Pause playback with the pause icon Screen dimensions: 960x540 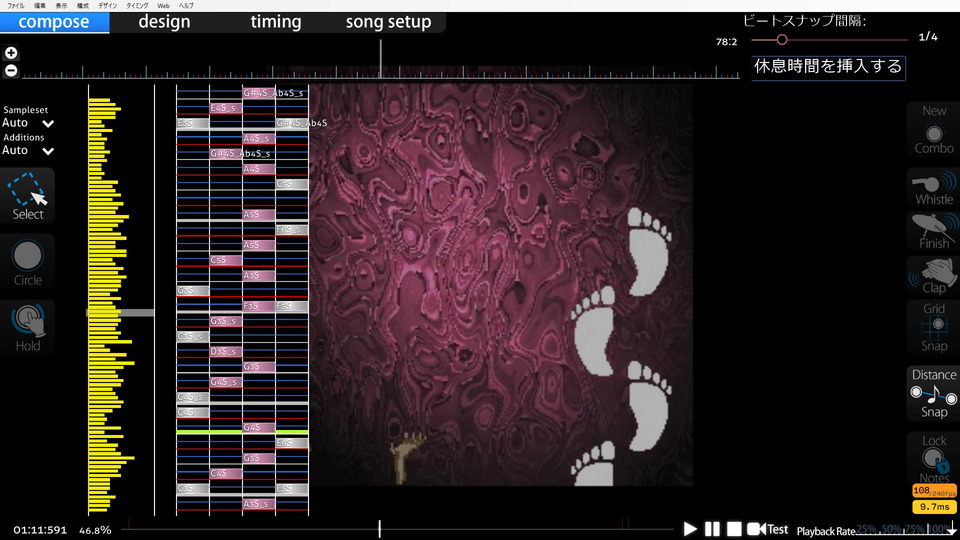(x=712, y=529)
